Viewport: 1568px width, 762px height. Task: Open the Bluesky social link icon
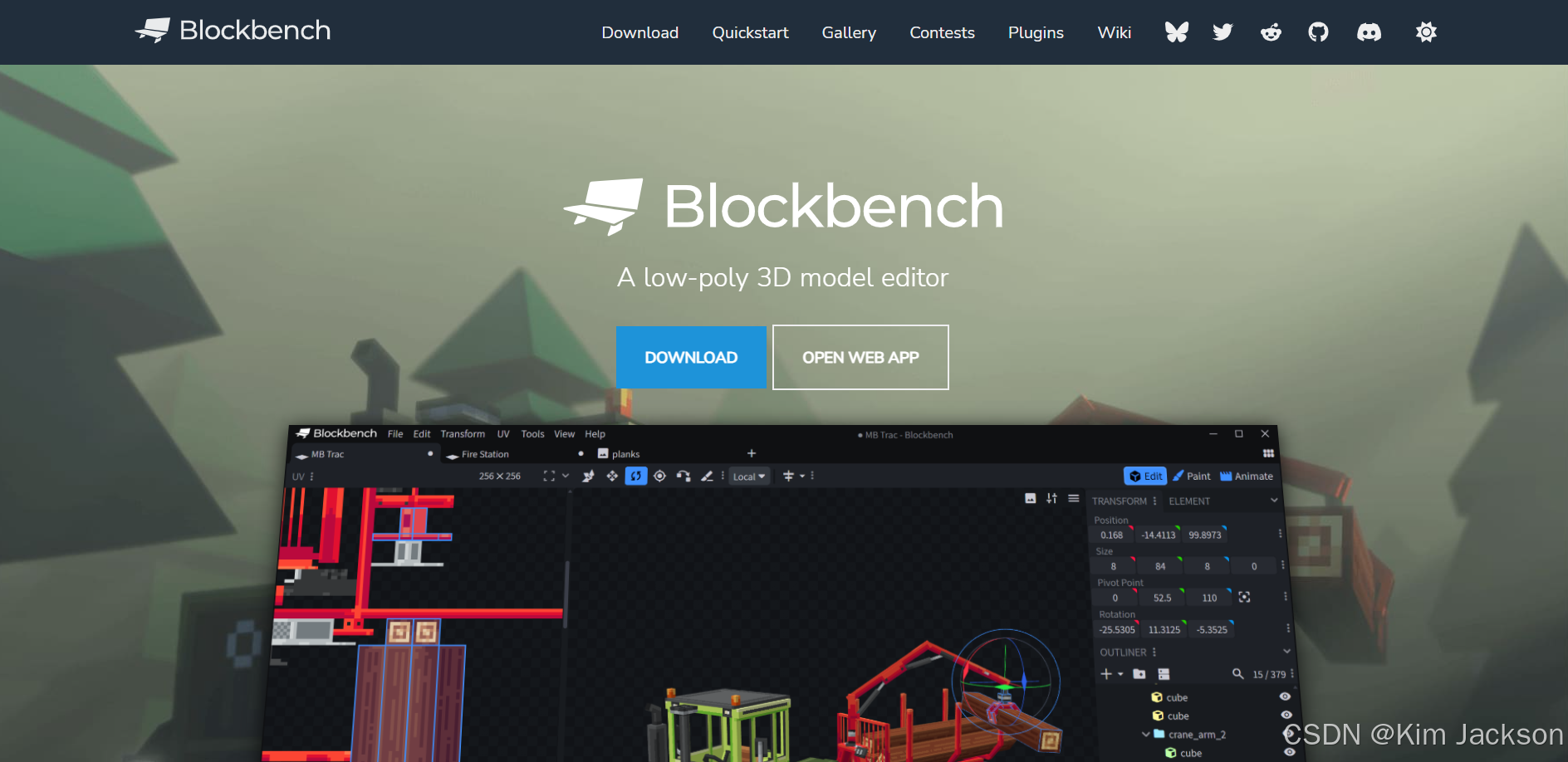(x=1177, y=32)
